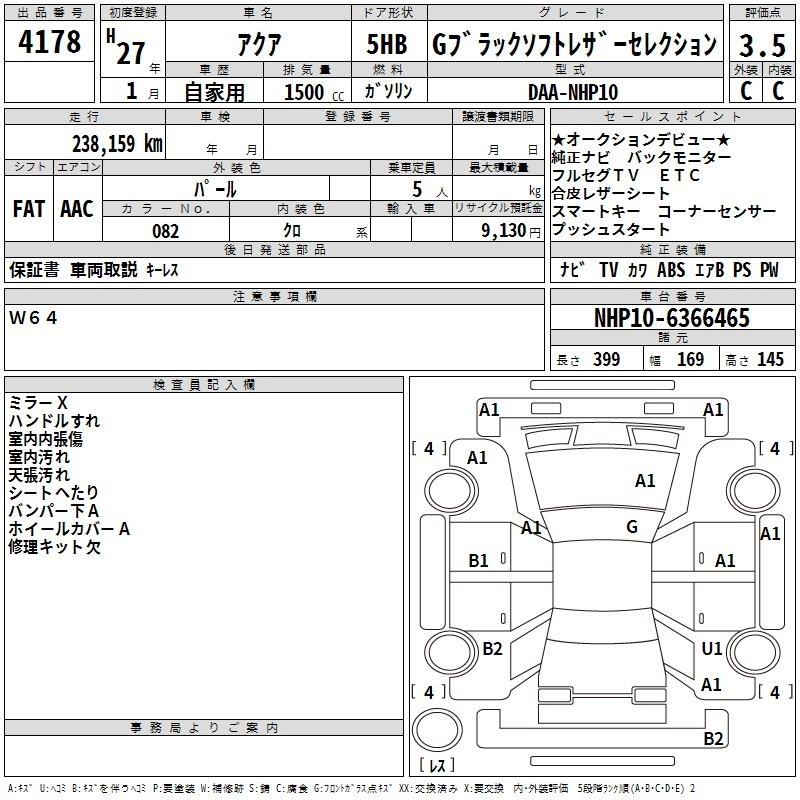Viewport: 800px width, 800px height.
Task: Select the ミラーX inspector note
Action: (x=38, y=402)
